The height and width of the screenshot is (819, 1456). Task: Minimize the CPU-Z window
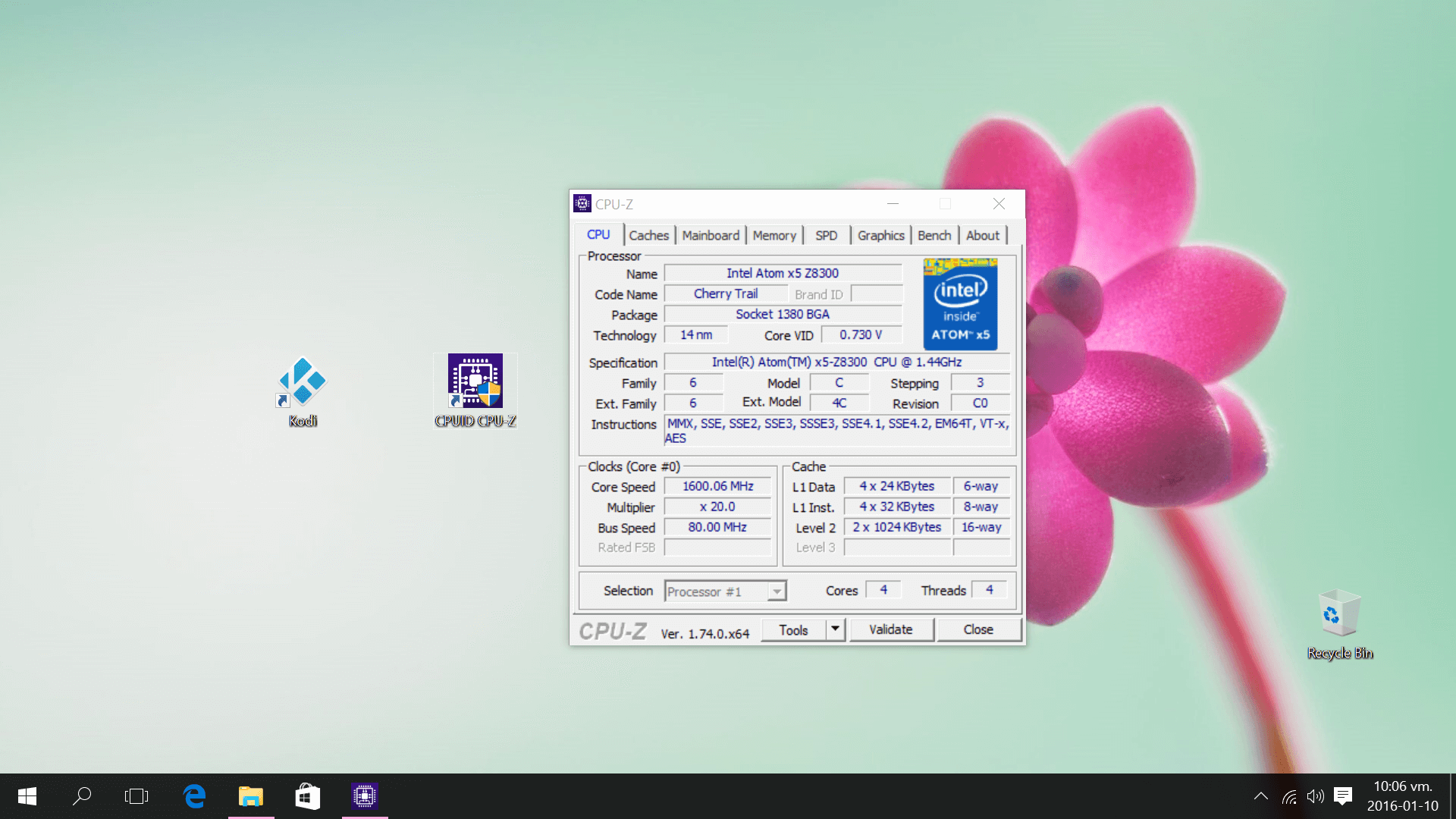[x=893, y=203]
